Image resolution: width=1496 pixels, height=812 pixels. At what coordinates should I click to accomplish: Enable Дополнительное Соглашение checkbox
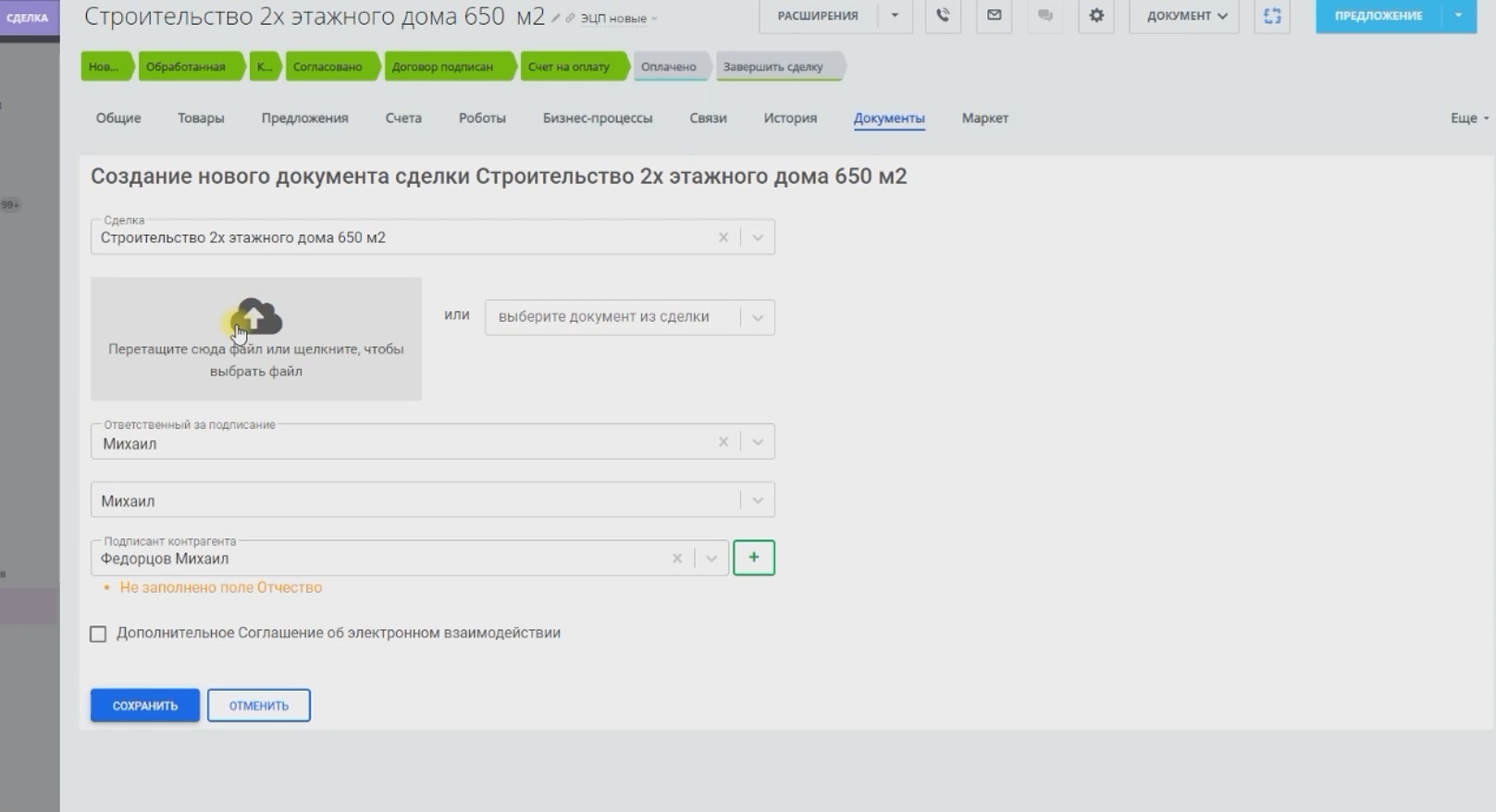click(x=98, y=634)
